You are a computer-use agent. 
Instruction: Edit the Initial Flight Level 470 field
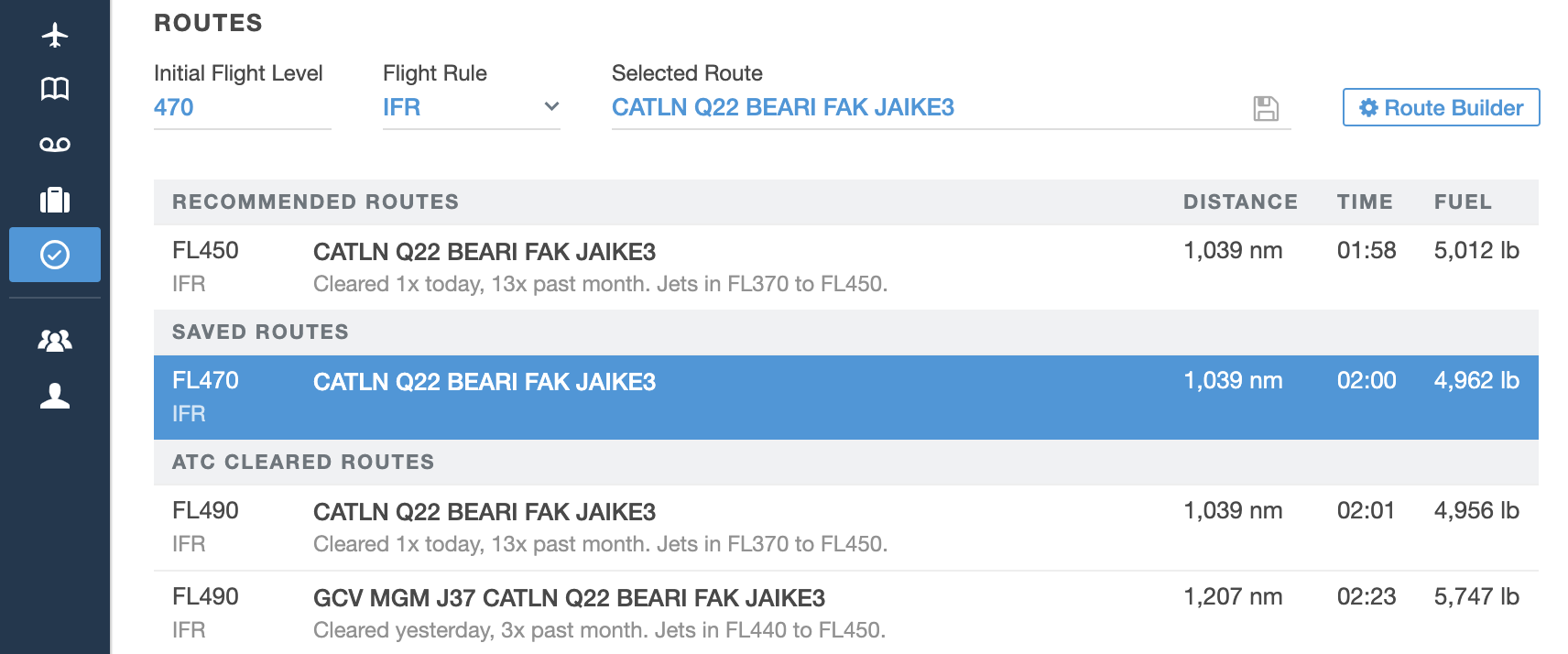(x=242, y=107)
